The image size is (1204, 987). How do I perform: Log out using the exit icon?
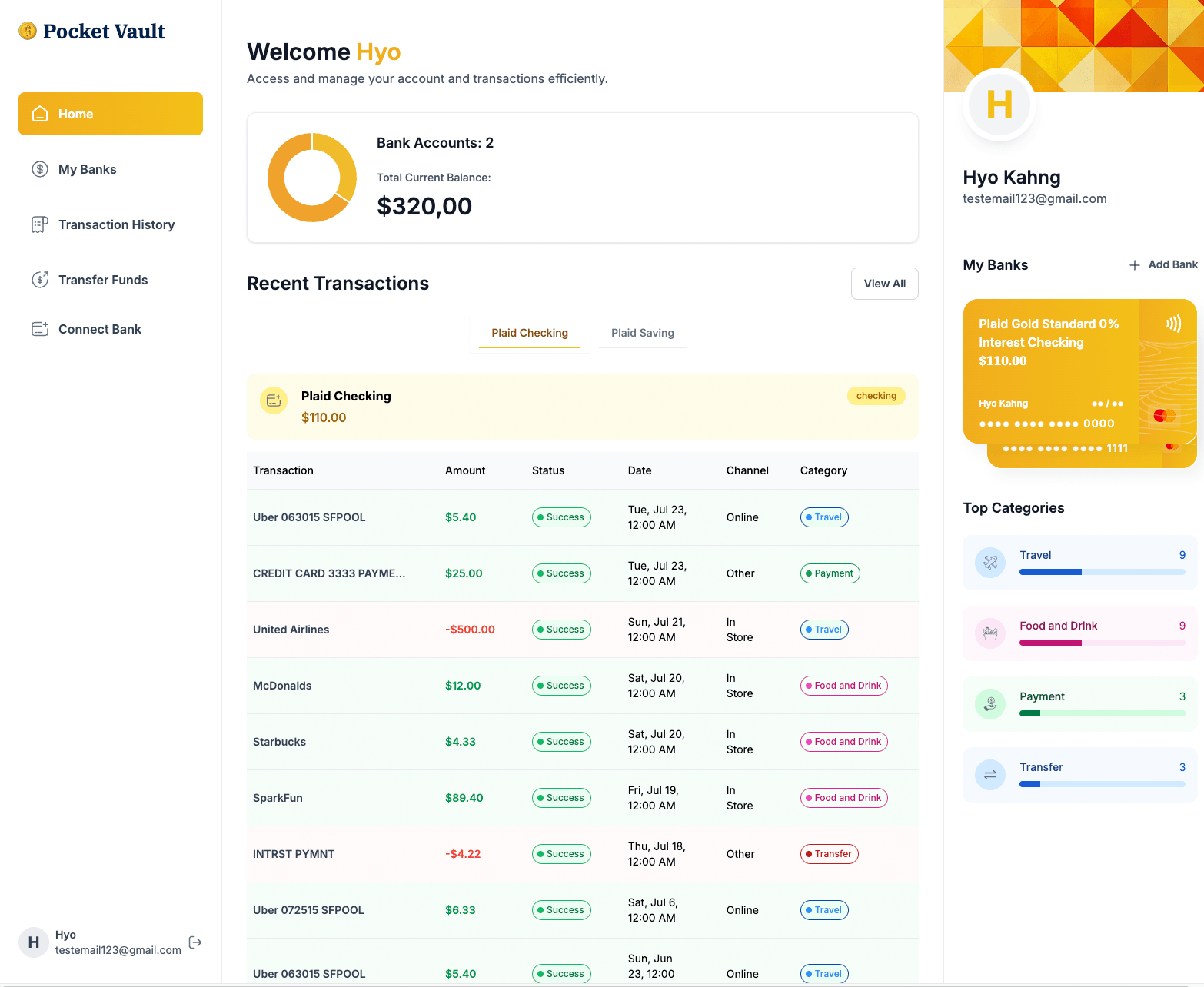tap(195, 942)
